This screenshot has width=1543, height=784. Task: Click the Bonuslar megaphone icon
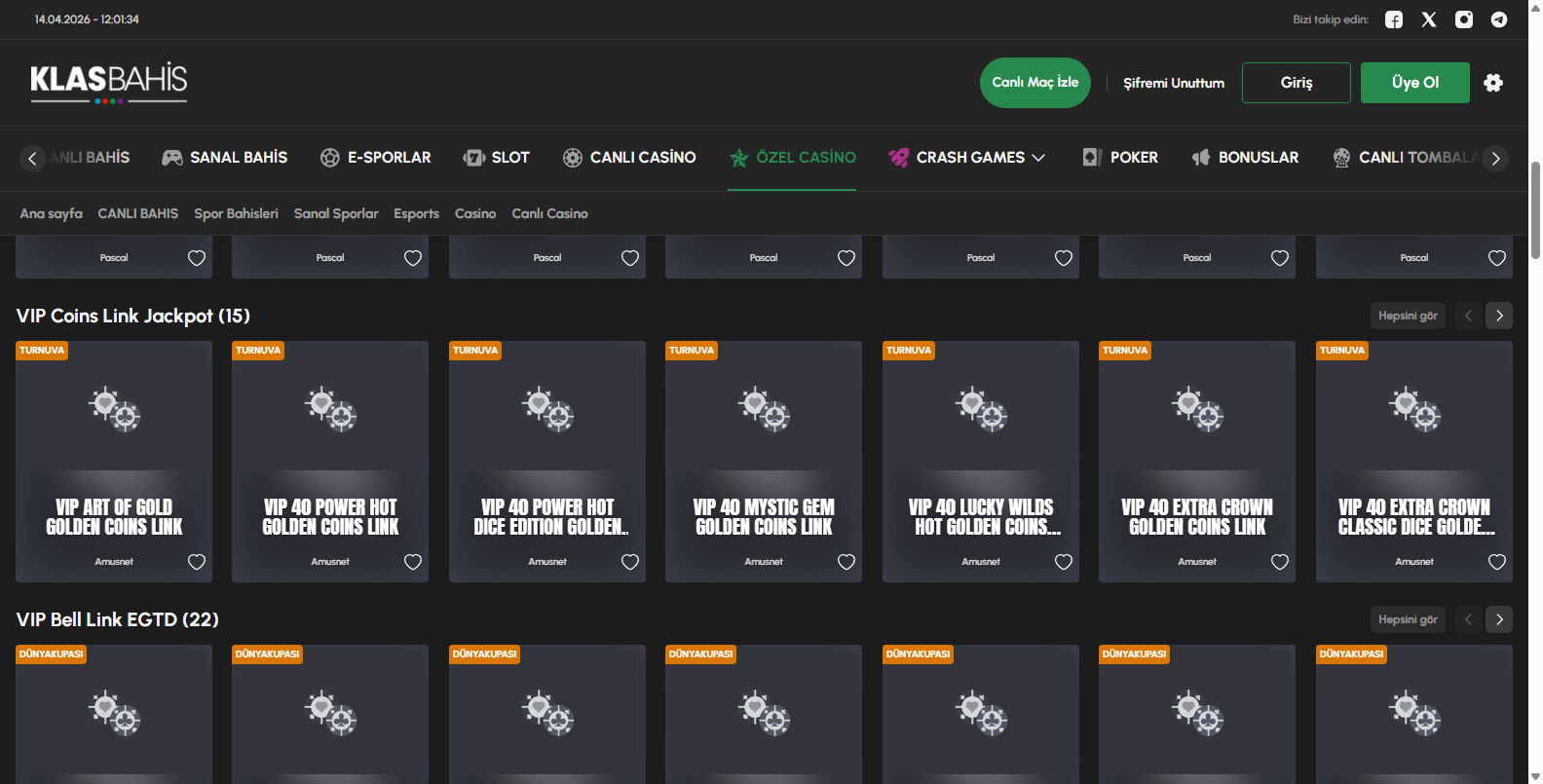(x=1201, y=158)
